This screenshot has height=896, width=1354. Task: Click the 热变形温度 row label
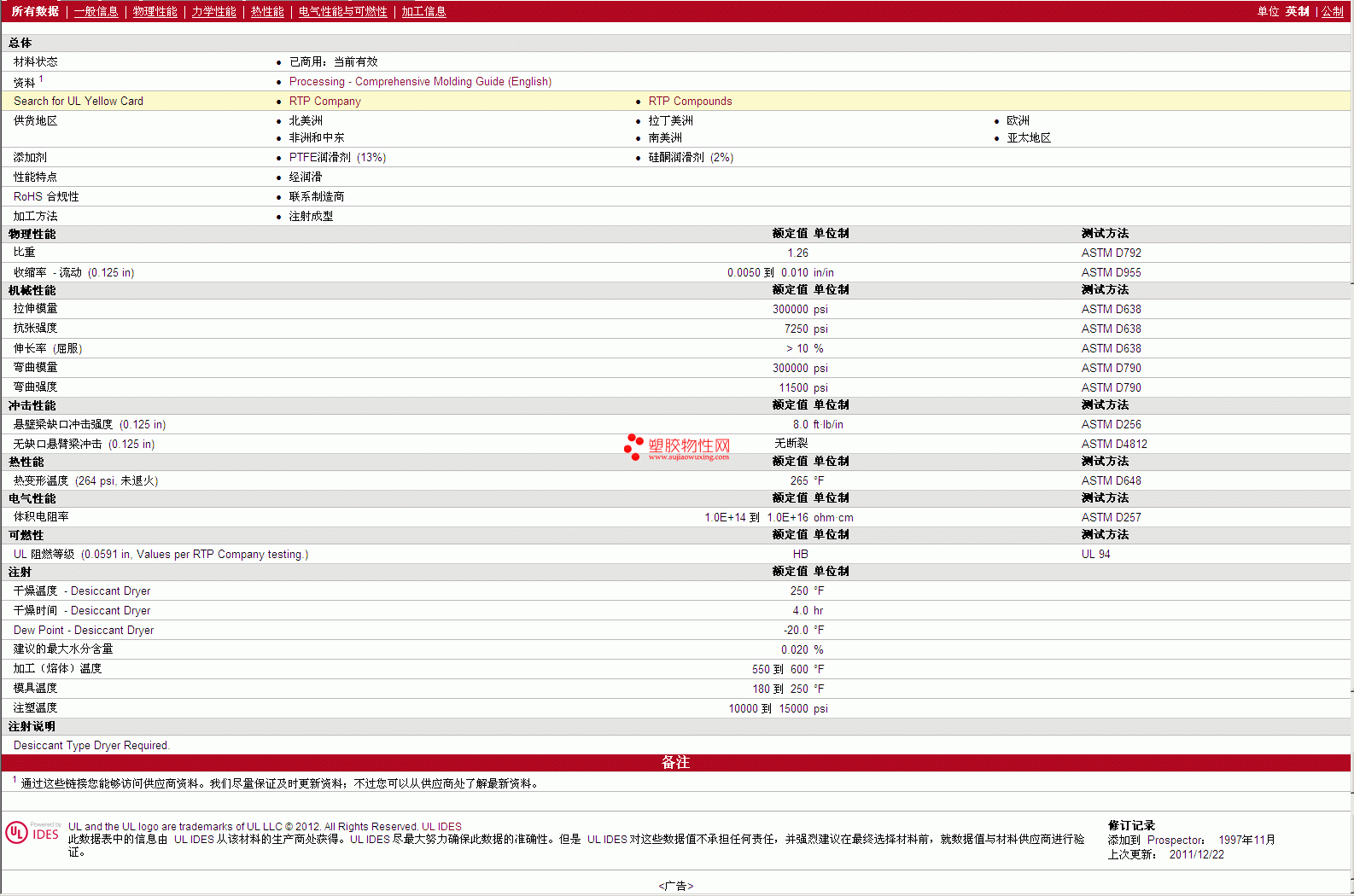85,480
